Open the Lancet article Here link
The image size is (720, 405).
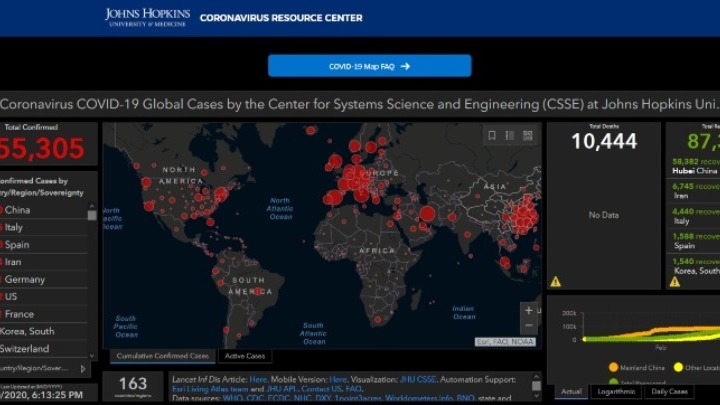(x=258, y=380)
